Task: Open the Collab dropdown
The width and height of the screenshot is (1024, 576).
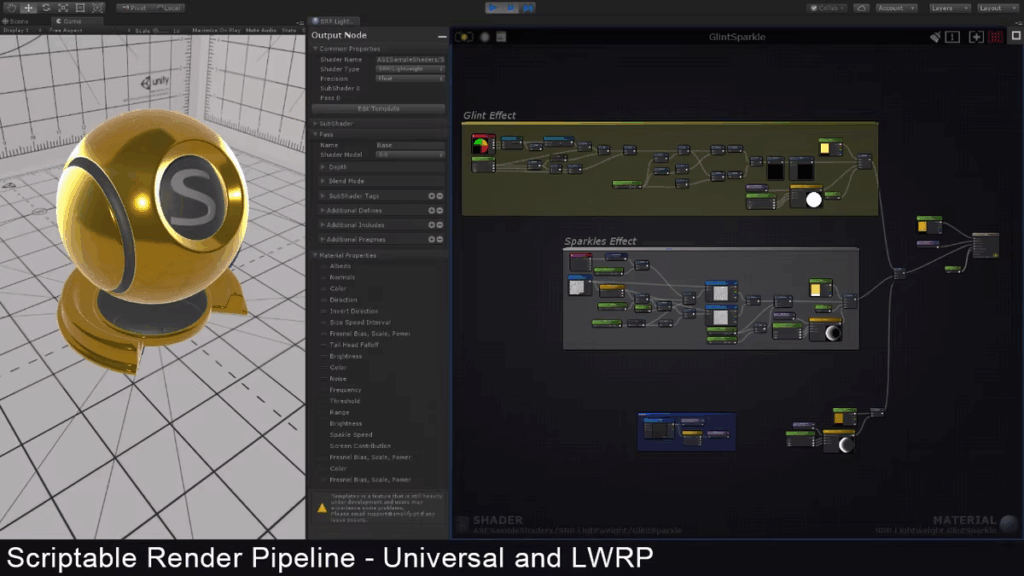Action: tap(827, 8)
